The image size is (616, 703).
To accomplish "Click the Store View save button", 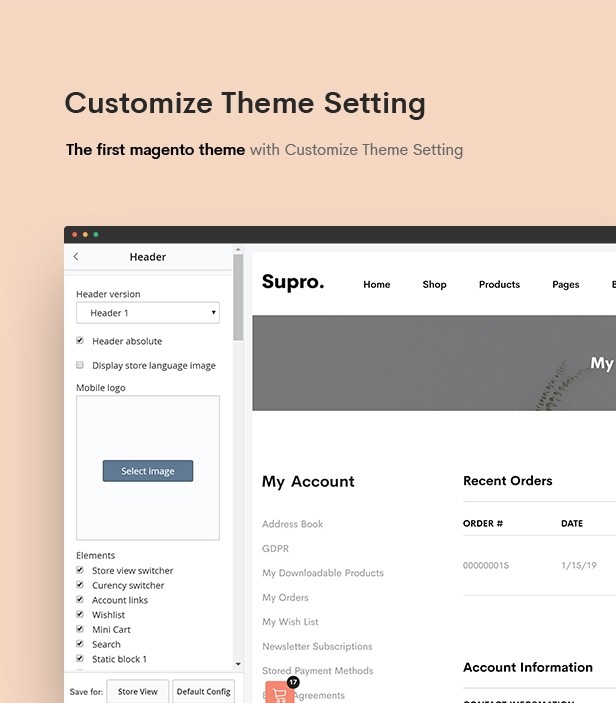I will [138, 691].
